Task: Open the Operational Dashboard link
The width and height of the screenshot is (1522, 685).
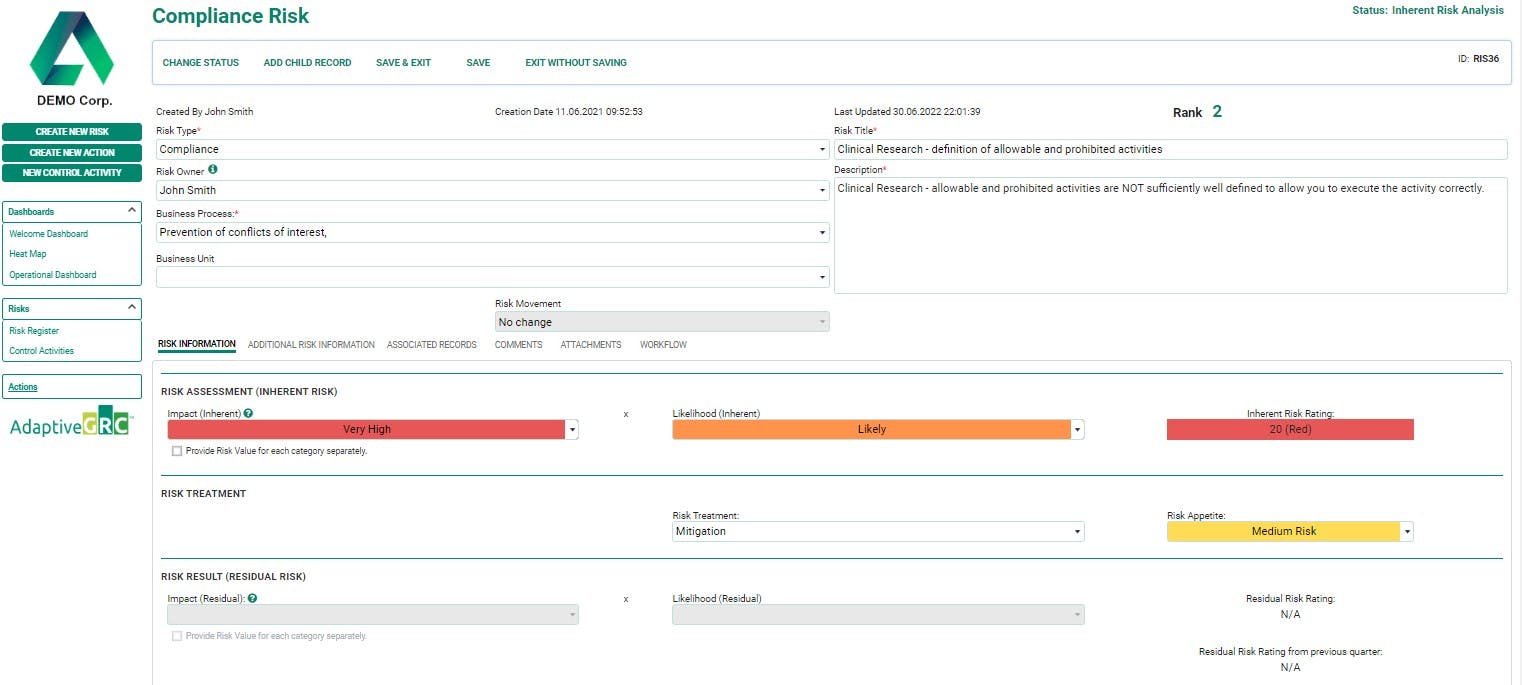Action: point(53,274)
